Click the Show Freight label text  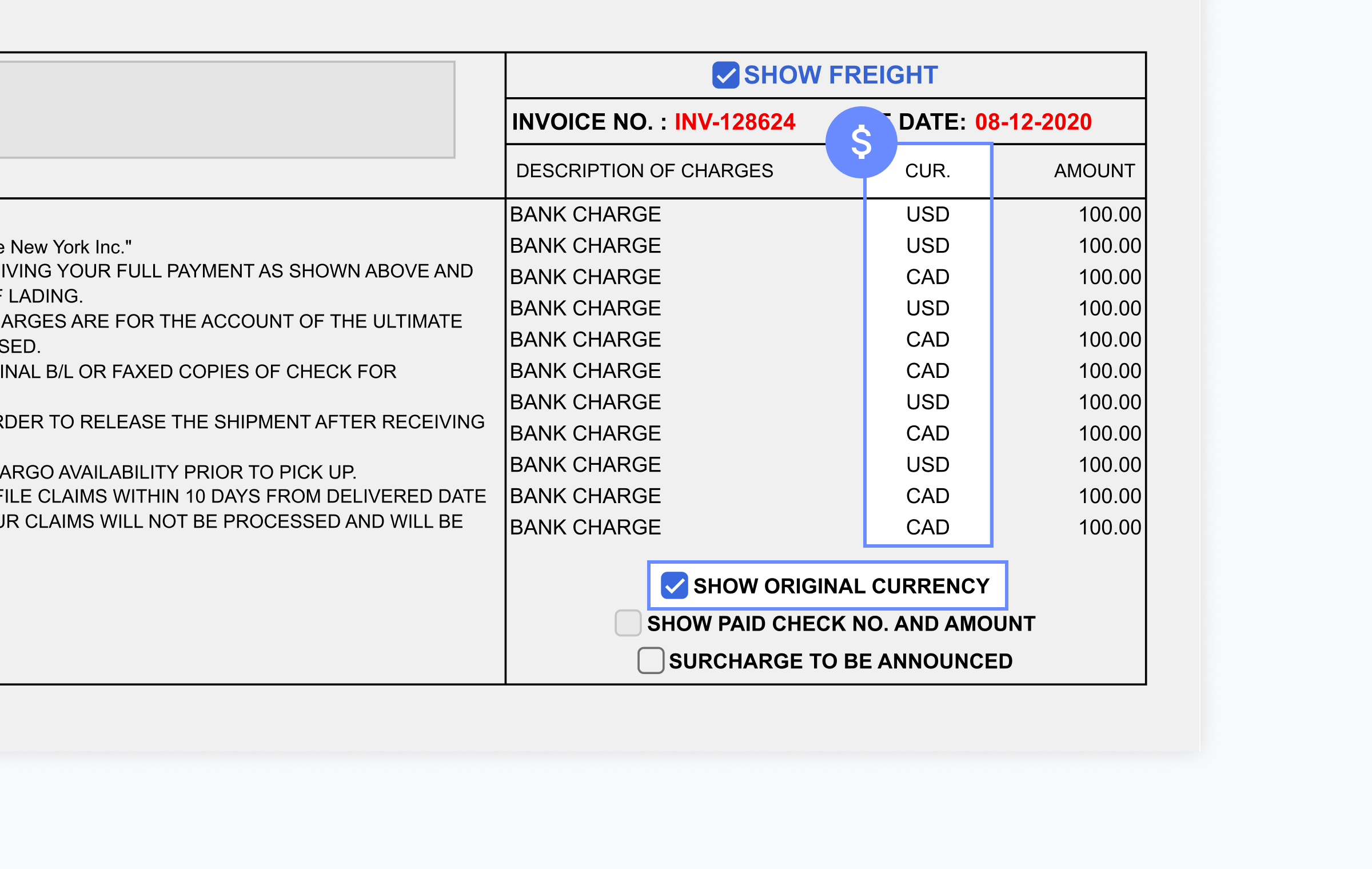(x=840, y=75)
